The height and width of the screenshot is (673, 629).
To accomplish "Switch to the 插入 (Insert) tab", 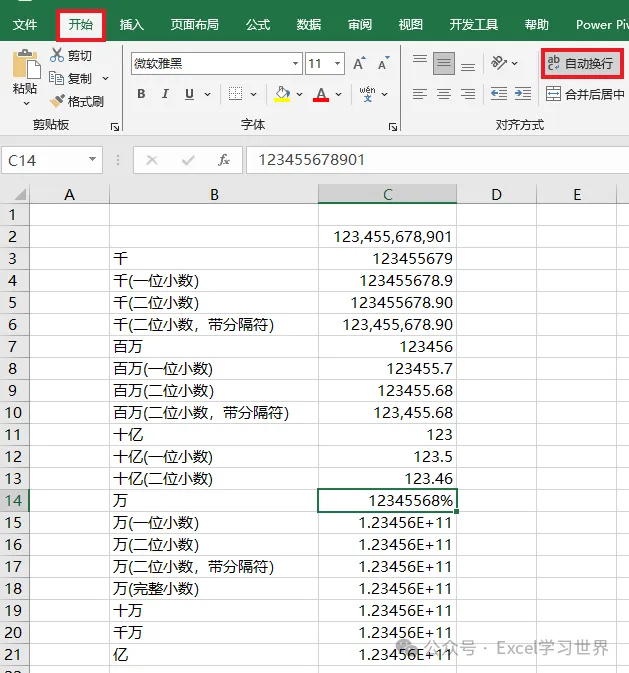I will point(131,24).
